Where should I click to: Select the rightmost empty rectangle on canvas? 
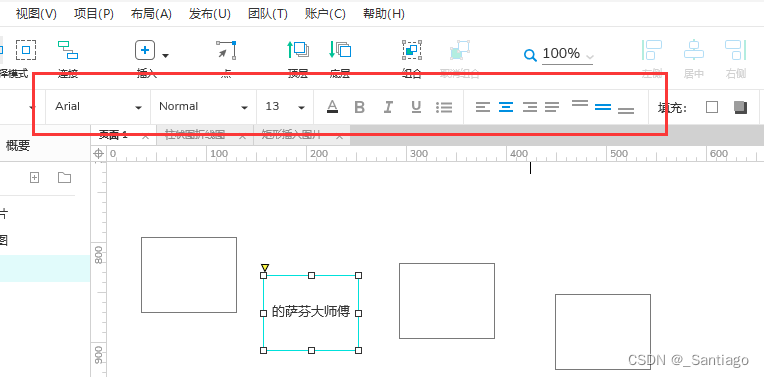tap(603, 332)
